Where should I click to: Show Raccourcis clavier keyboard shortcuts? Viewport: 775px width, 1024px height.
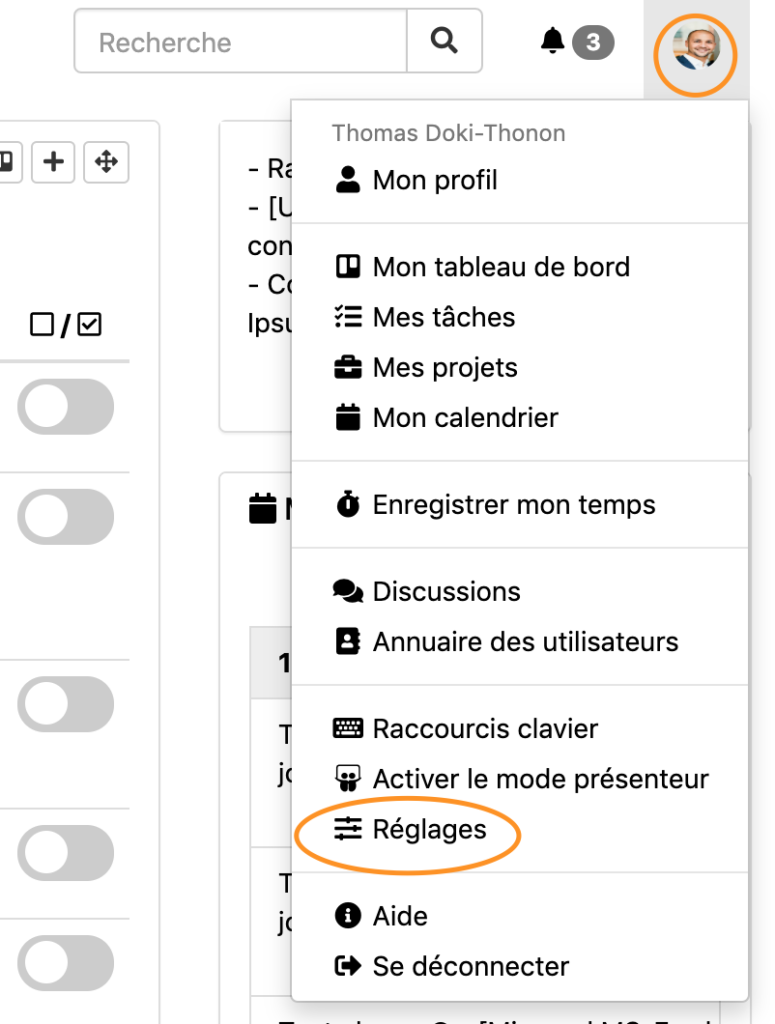click(485, 728)
